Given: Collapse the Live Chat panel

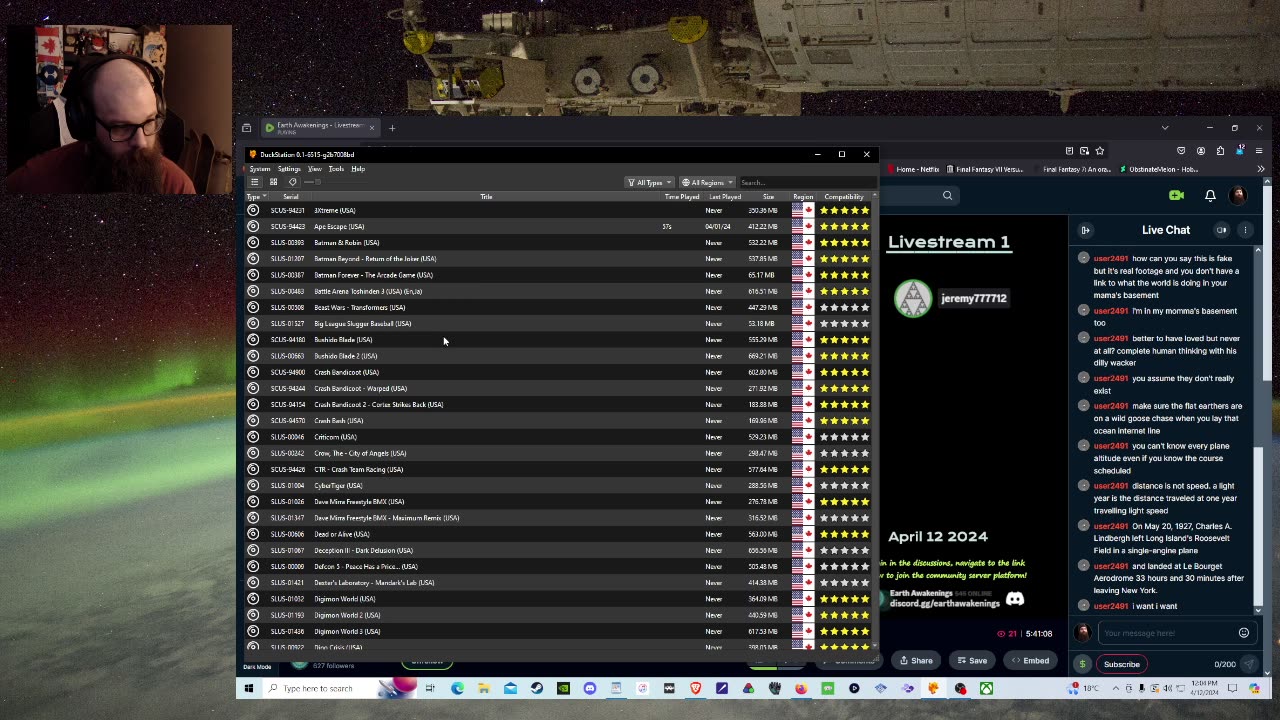Looking at the screenshot, I should (1085, 230).
